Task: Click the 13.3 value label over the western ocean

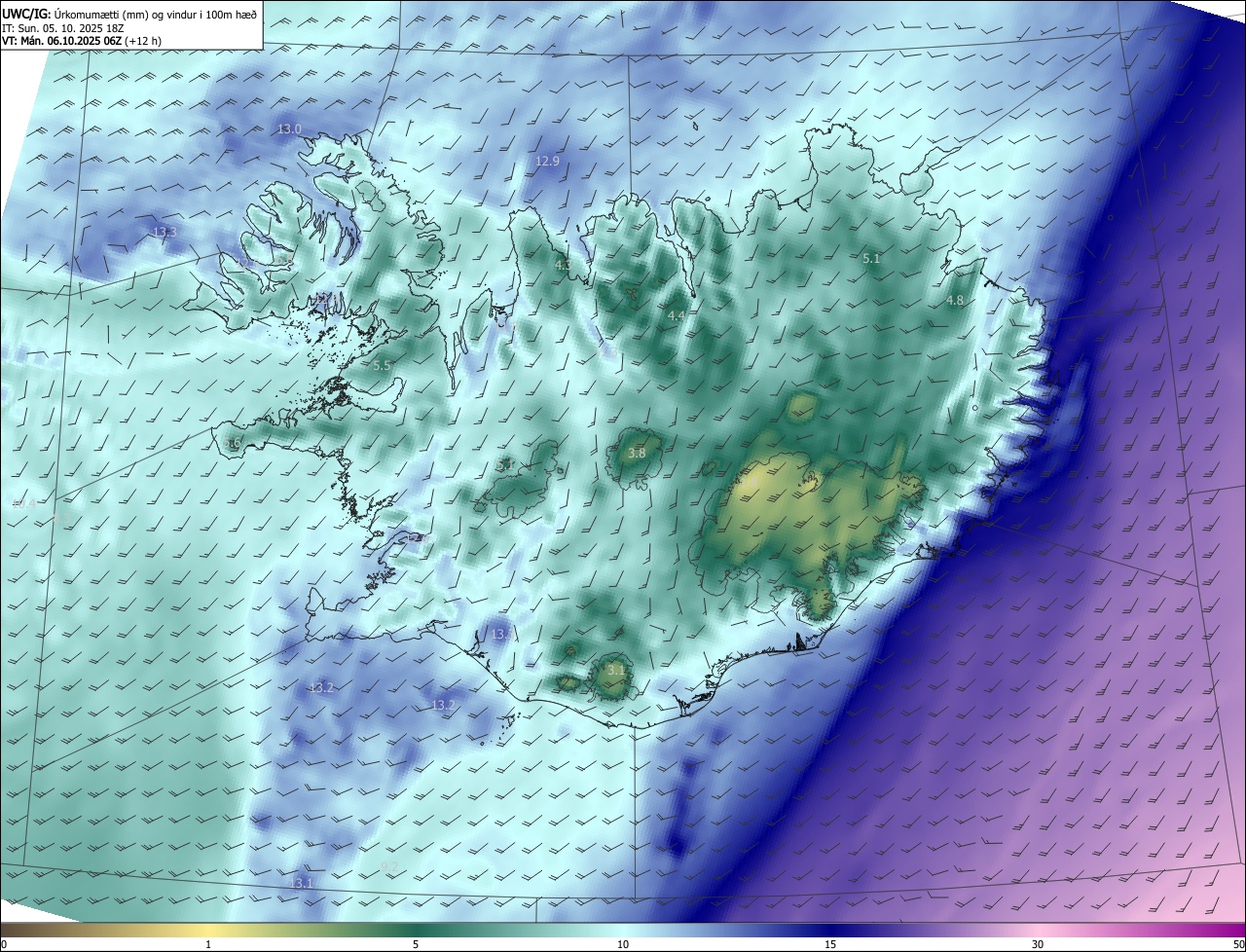Action: 165,232
